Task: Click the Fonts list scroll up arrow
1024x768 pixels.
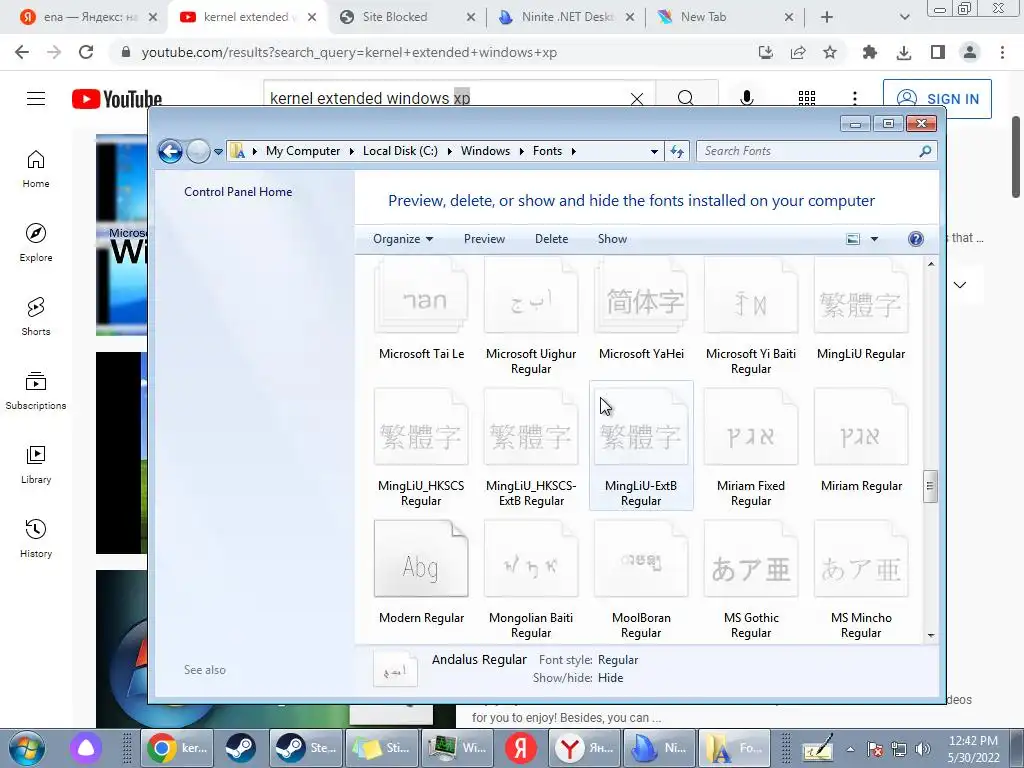Action: point(931,264)
